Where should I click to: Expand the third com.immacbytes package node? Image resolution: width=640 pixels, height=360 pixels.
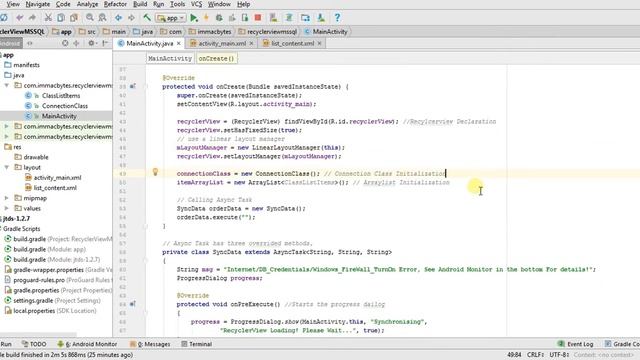point(7,137)
